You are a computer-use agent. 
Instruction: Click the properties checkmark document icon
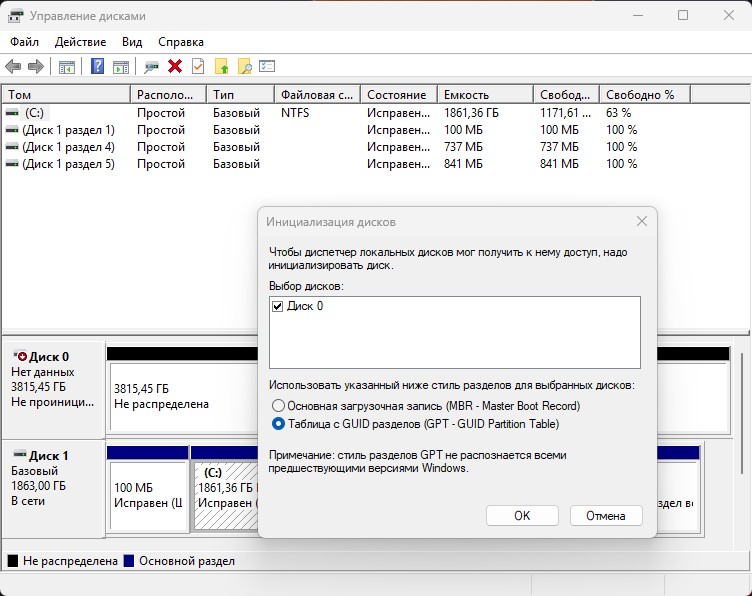point(198,66)
